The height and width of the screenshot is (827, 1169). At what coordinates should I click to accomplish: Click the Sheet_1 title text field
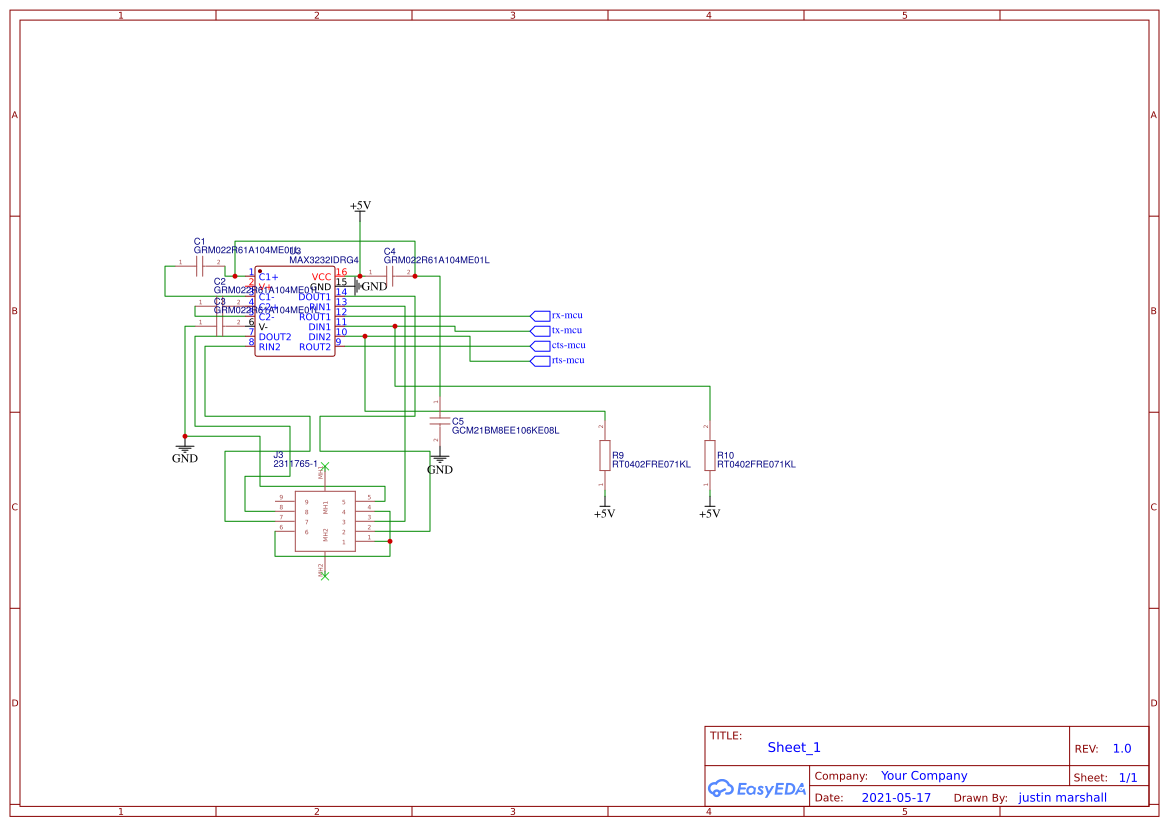(x=793, y=747)
